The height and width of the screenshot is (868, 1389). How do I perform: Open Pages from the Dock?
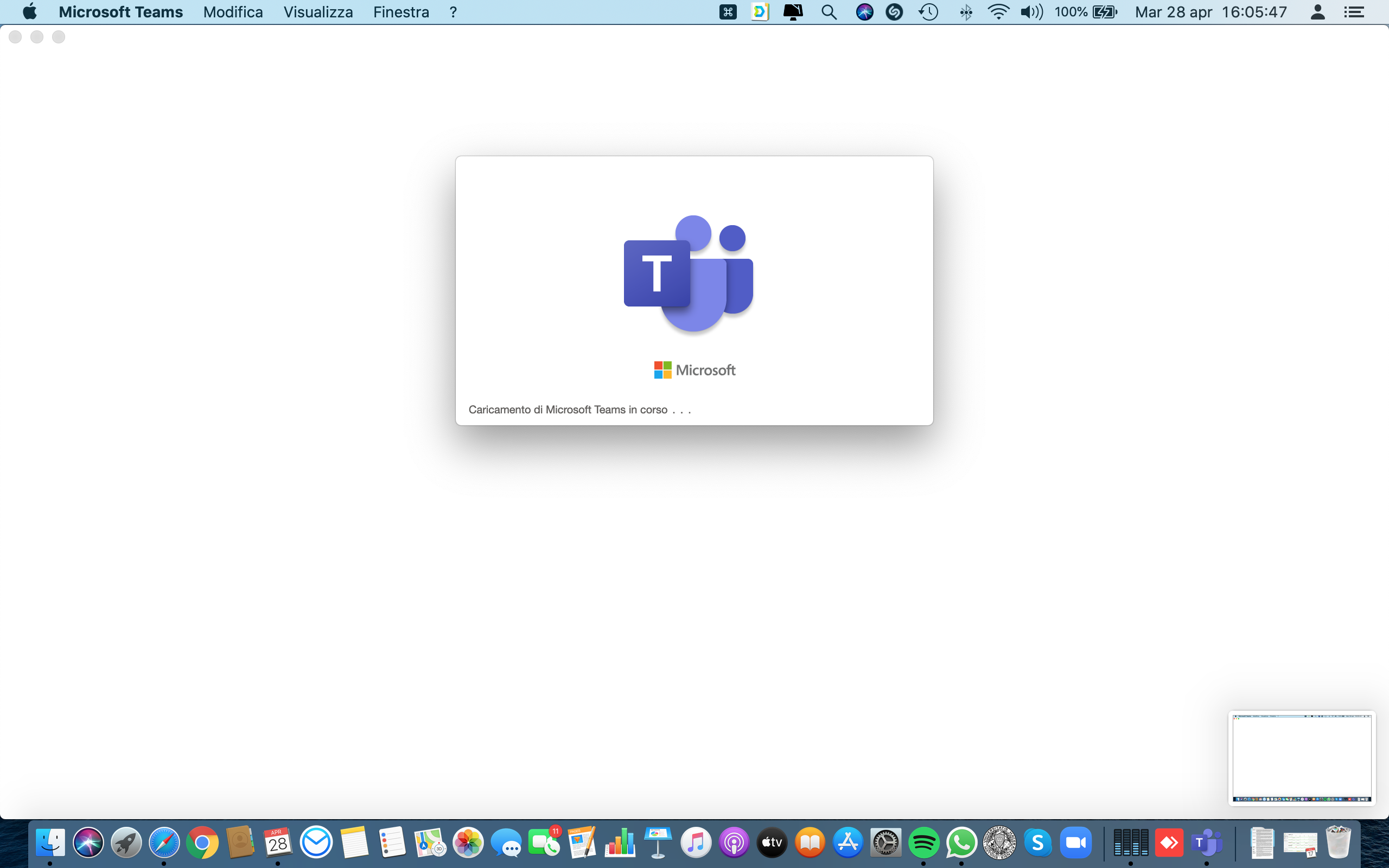click(x=582, y=842)
